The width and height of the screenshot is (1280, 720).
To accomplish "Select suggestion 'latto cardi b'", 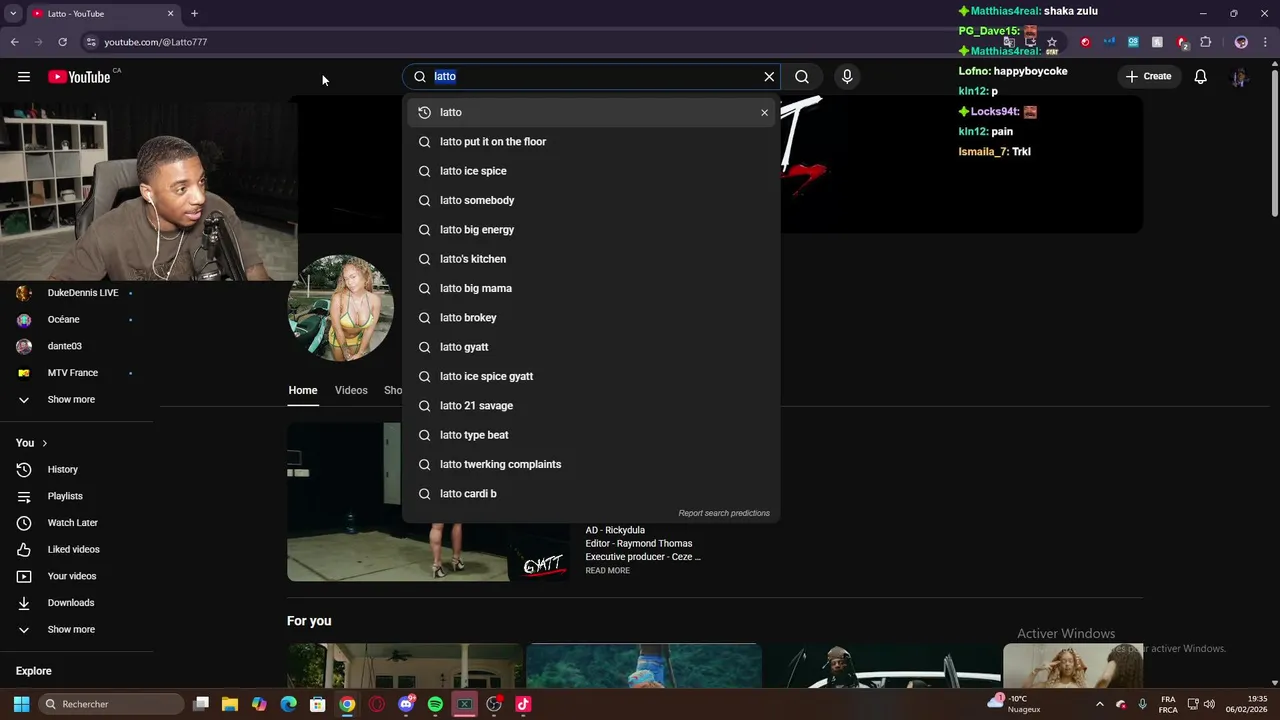I will [x=591, y=494].
